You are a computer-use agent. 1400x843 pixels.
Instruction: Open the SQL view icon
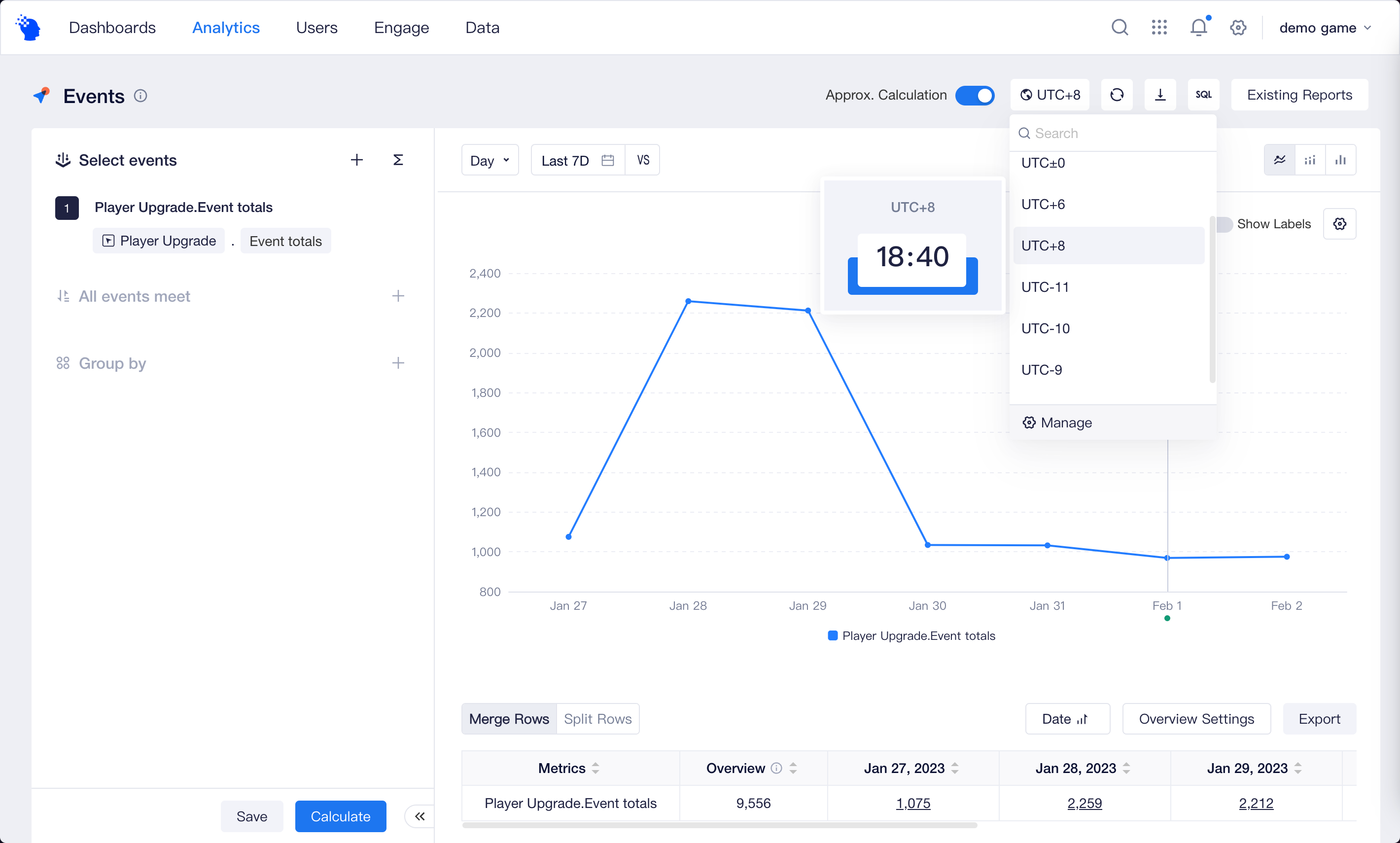[1203, 95]
